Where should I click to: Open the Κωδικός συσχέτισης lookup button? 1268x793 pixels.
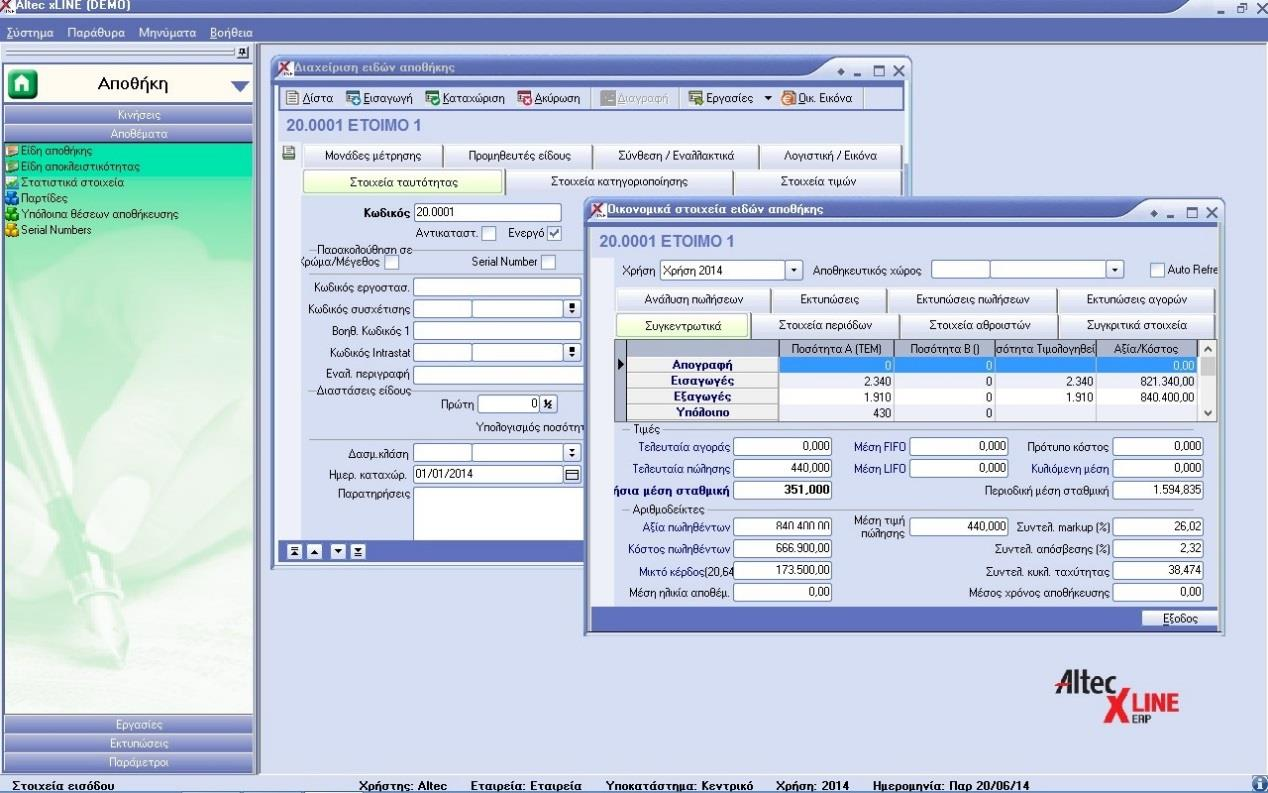tap(573, 309)
